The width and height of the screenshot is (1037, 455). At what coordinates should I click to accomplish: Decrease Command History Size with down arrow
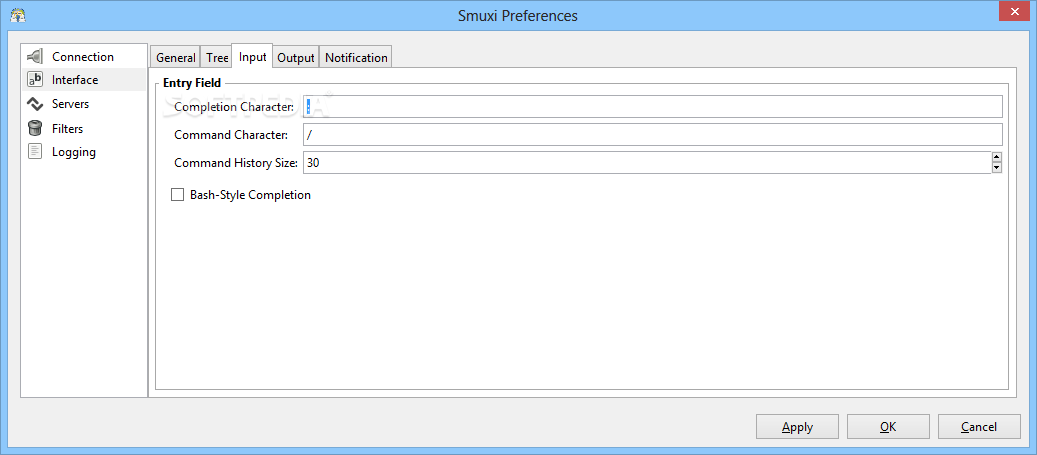tap(997, 168)
